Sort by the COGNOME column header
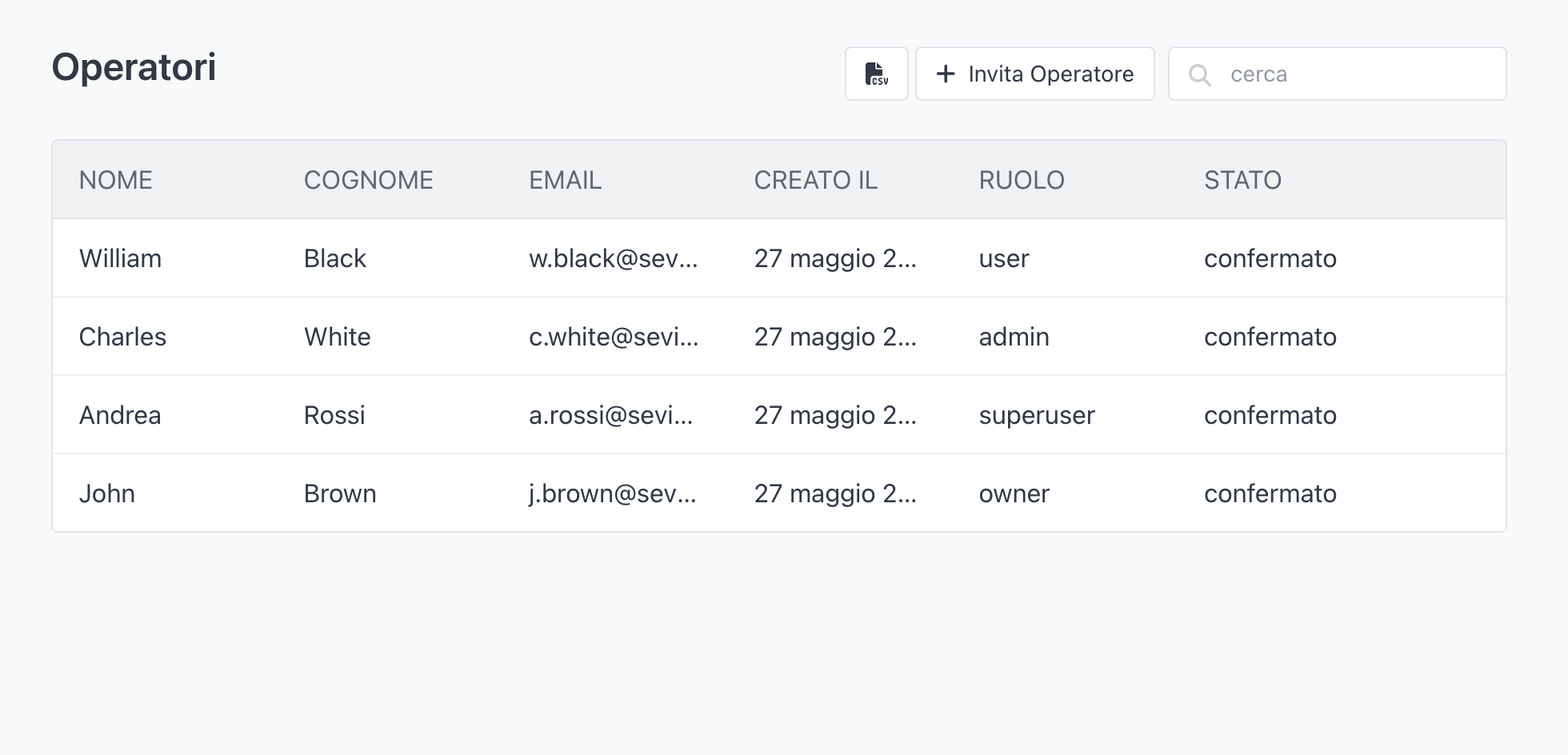Viewport: 1568px width, 755px height. tap(368, 180)
